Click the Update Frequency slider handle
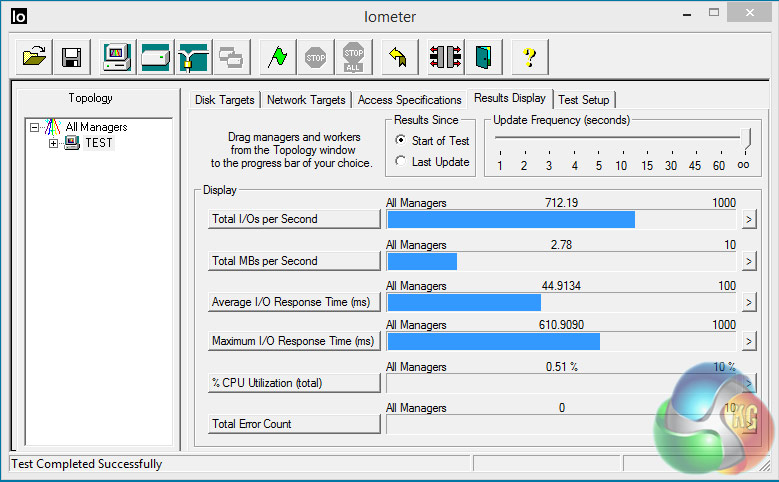 pos(745,140)
